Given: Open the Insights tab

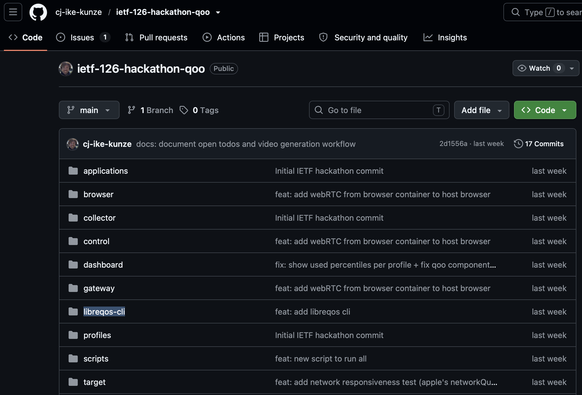Looking at the screenshot, I should pos(445,37).
